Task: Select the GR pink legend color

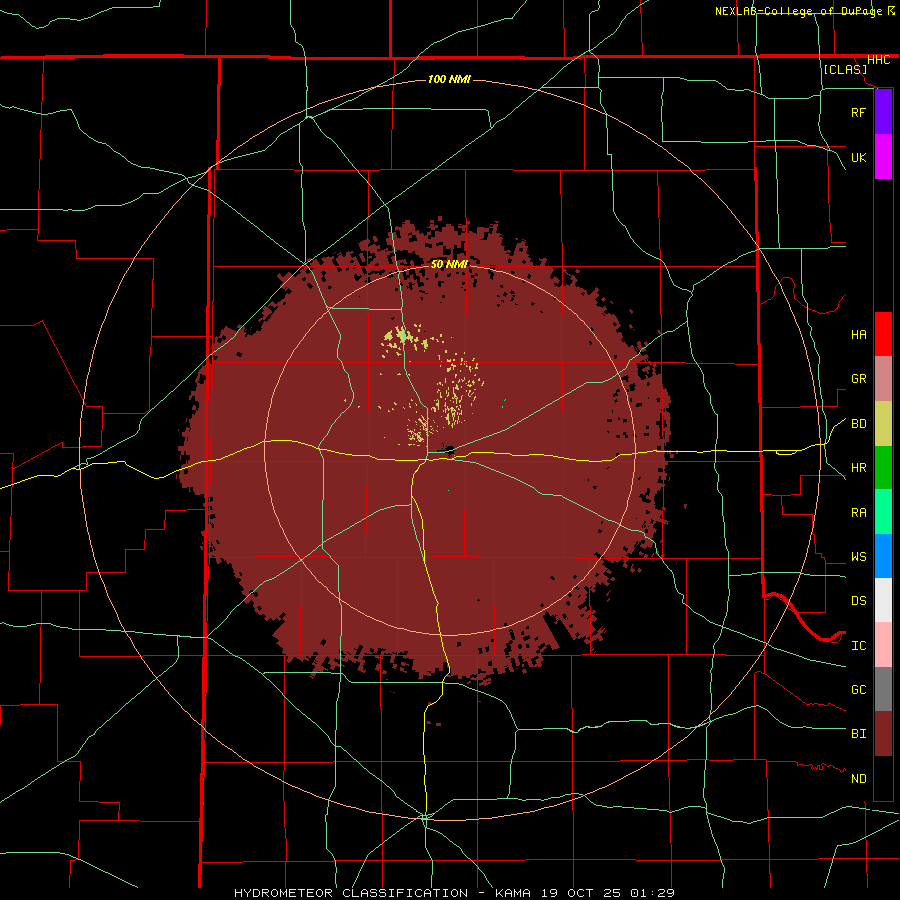Action: pos(883,379)
